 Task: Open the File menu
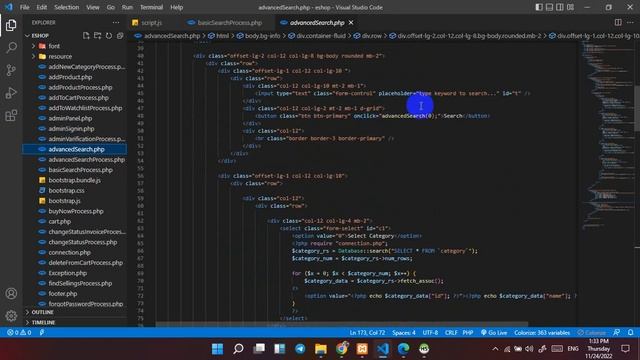24,7
